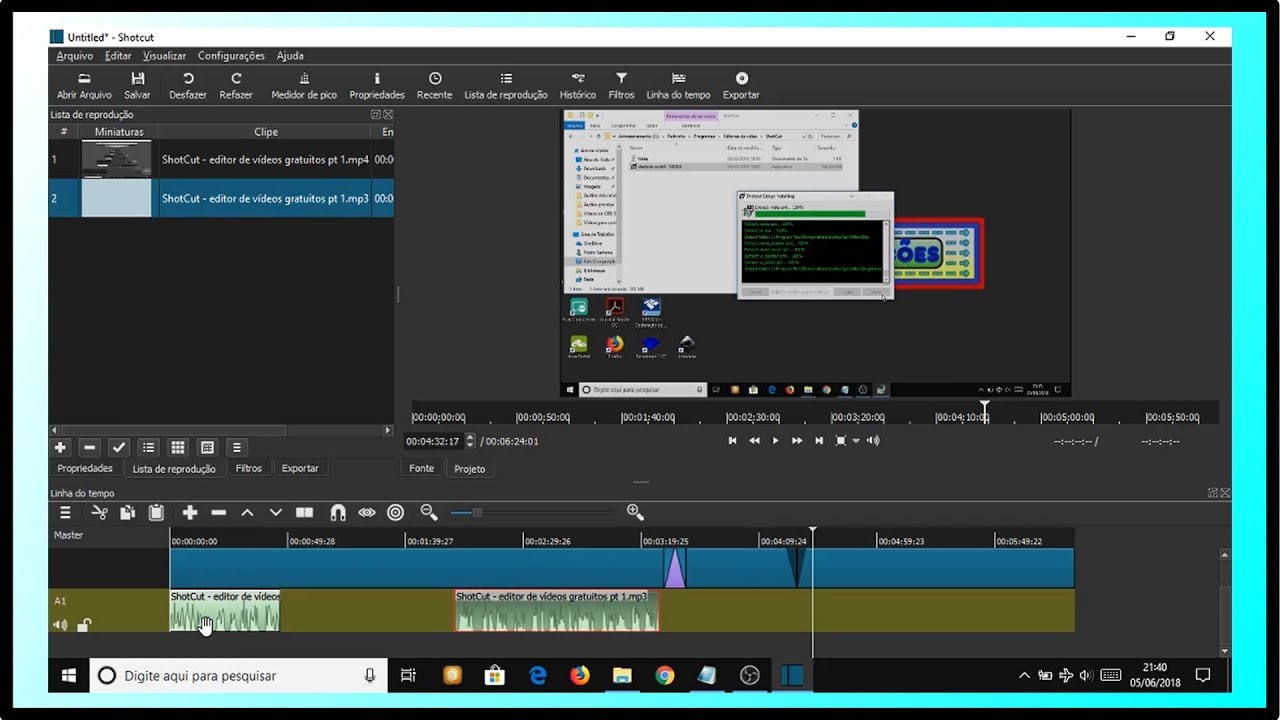The height and width of the screenshot is (720, 1280).
Task: Select playlist row 2 mp3 clip
Action: pos(221,198)
